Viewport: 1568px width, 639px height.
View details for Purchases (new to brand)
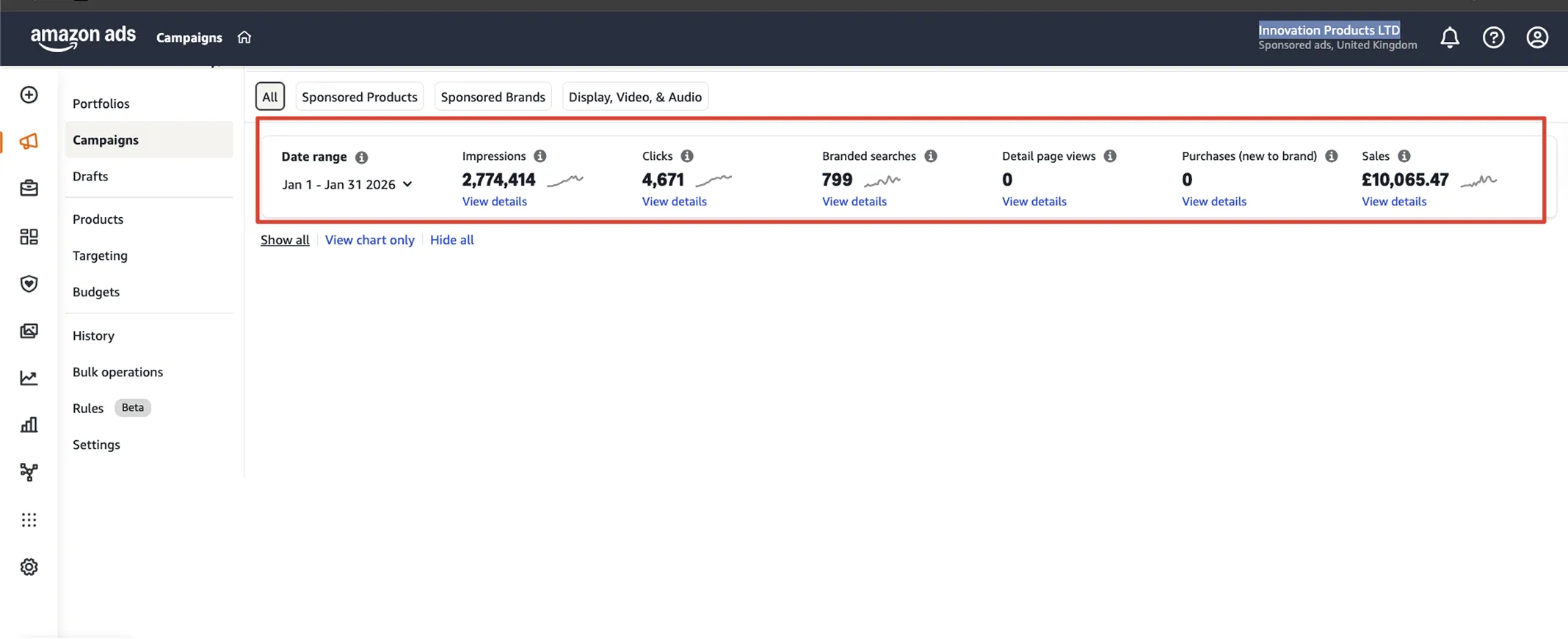click(1213, 201)
